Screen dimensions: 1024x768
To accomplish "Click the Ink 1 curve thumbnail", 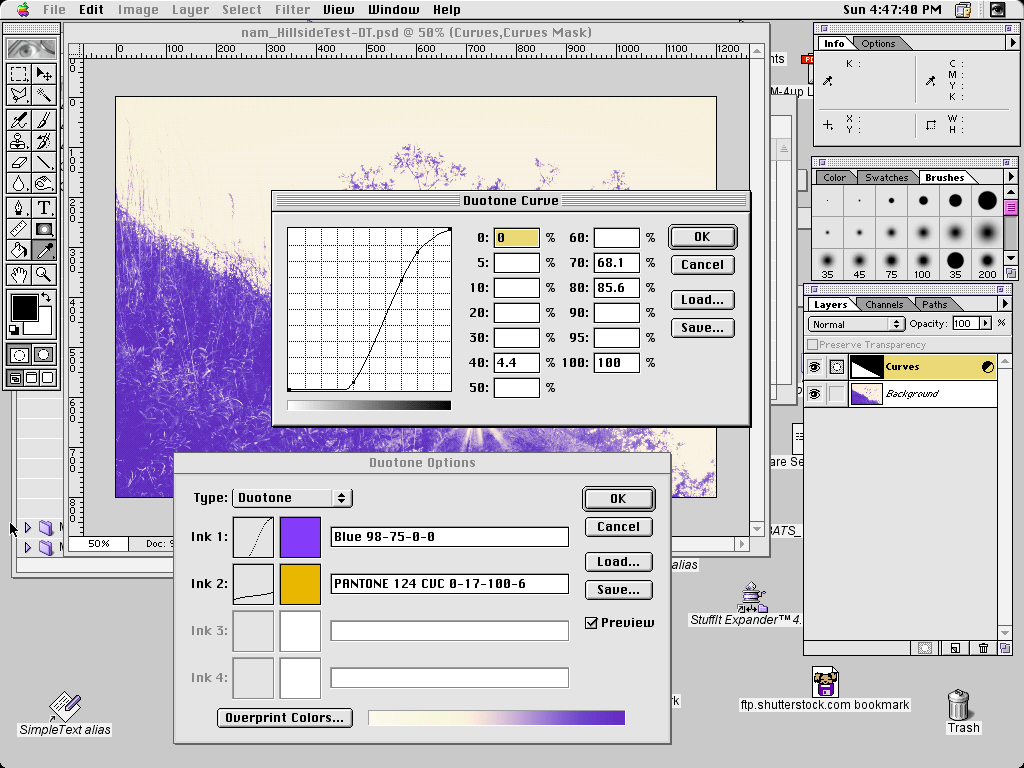I will click(x=253, y=537).
